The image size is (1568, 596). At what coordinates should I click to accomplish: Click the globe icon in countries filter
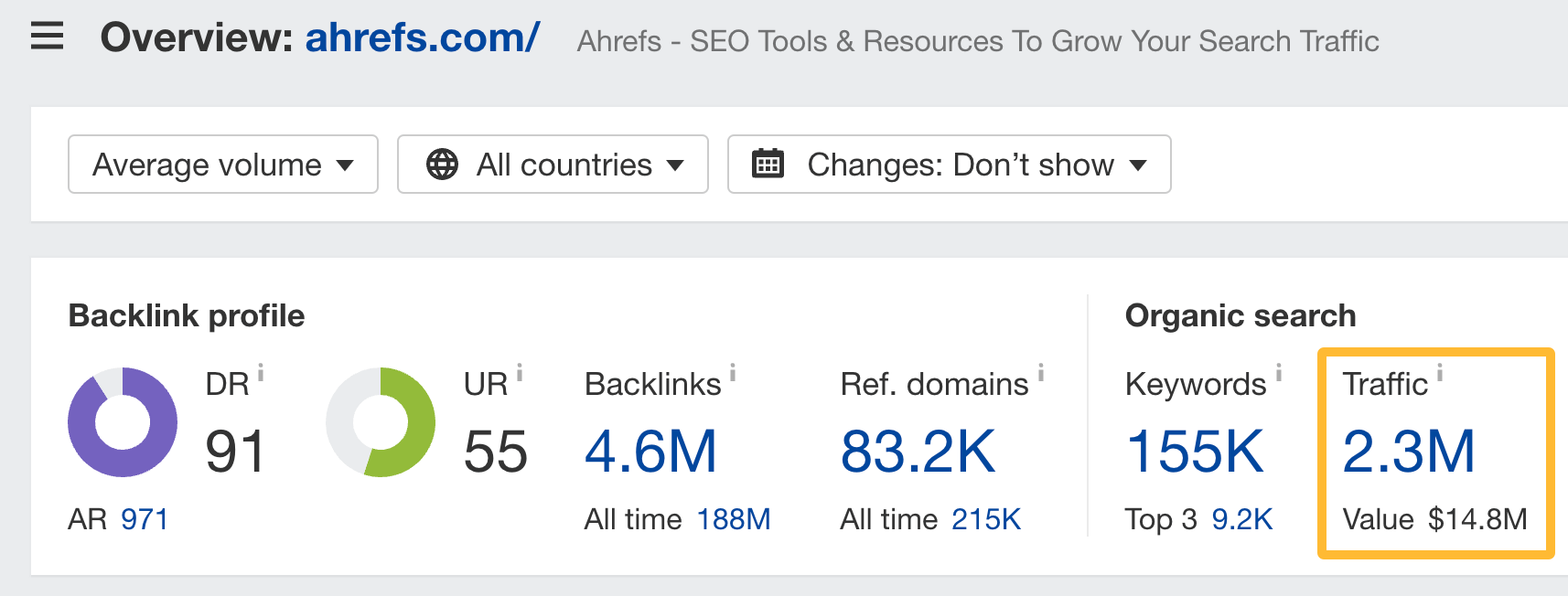(442, 165)
